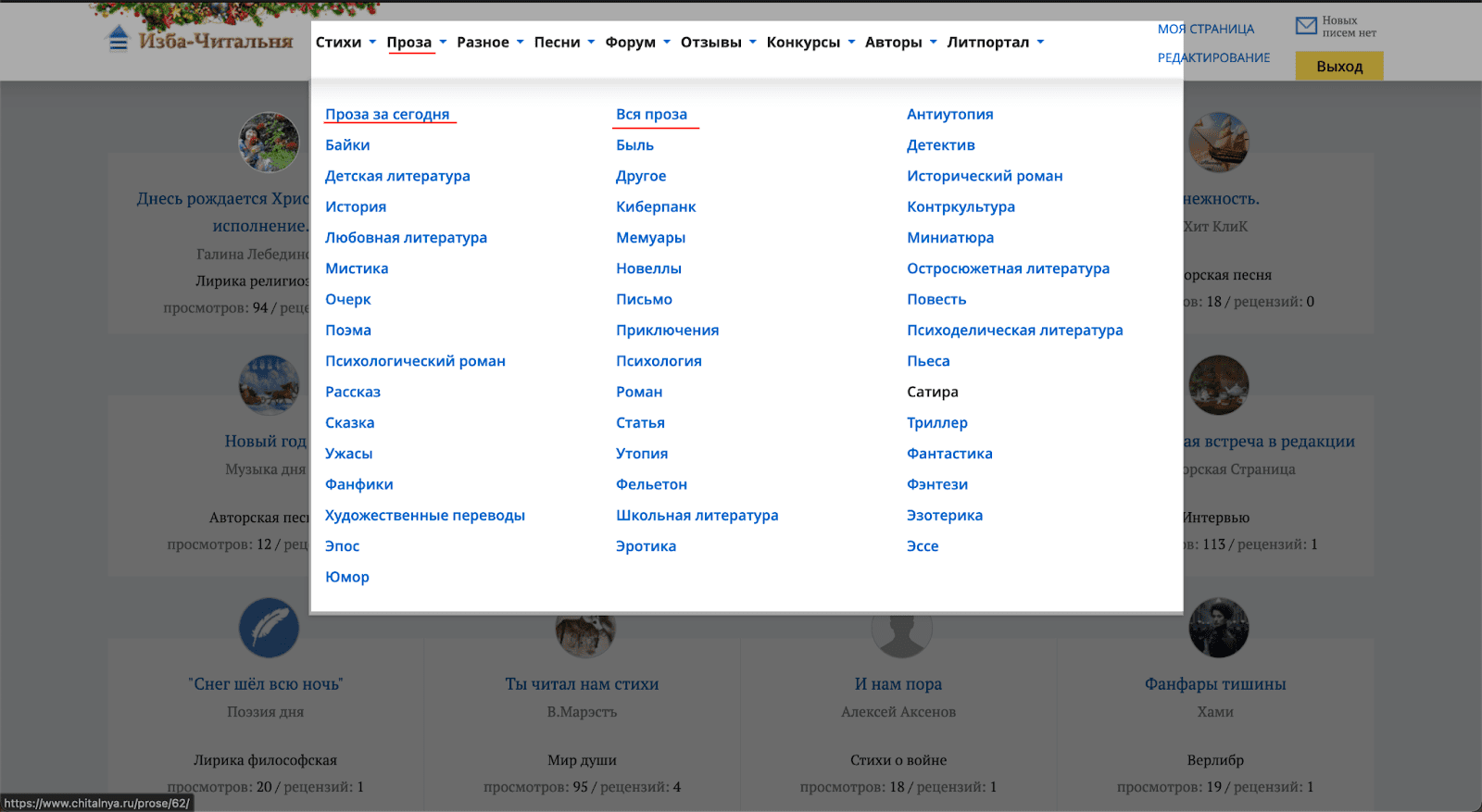Open the Фантастика category
This screenshot has width=1482, height=812.
[949, 454]
